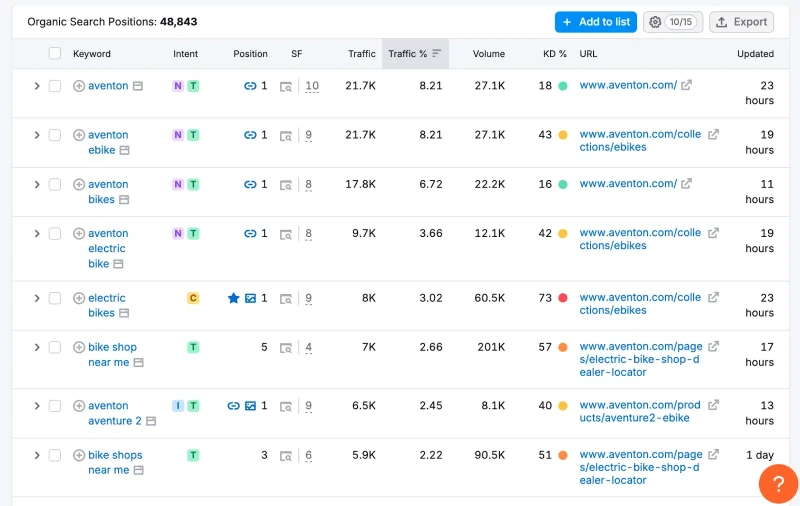The height and width of the screenshot is (506, 800).
Task: Expand the aventon keyword row
Action: pyautogui.click(x=37, y=86)
